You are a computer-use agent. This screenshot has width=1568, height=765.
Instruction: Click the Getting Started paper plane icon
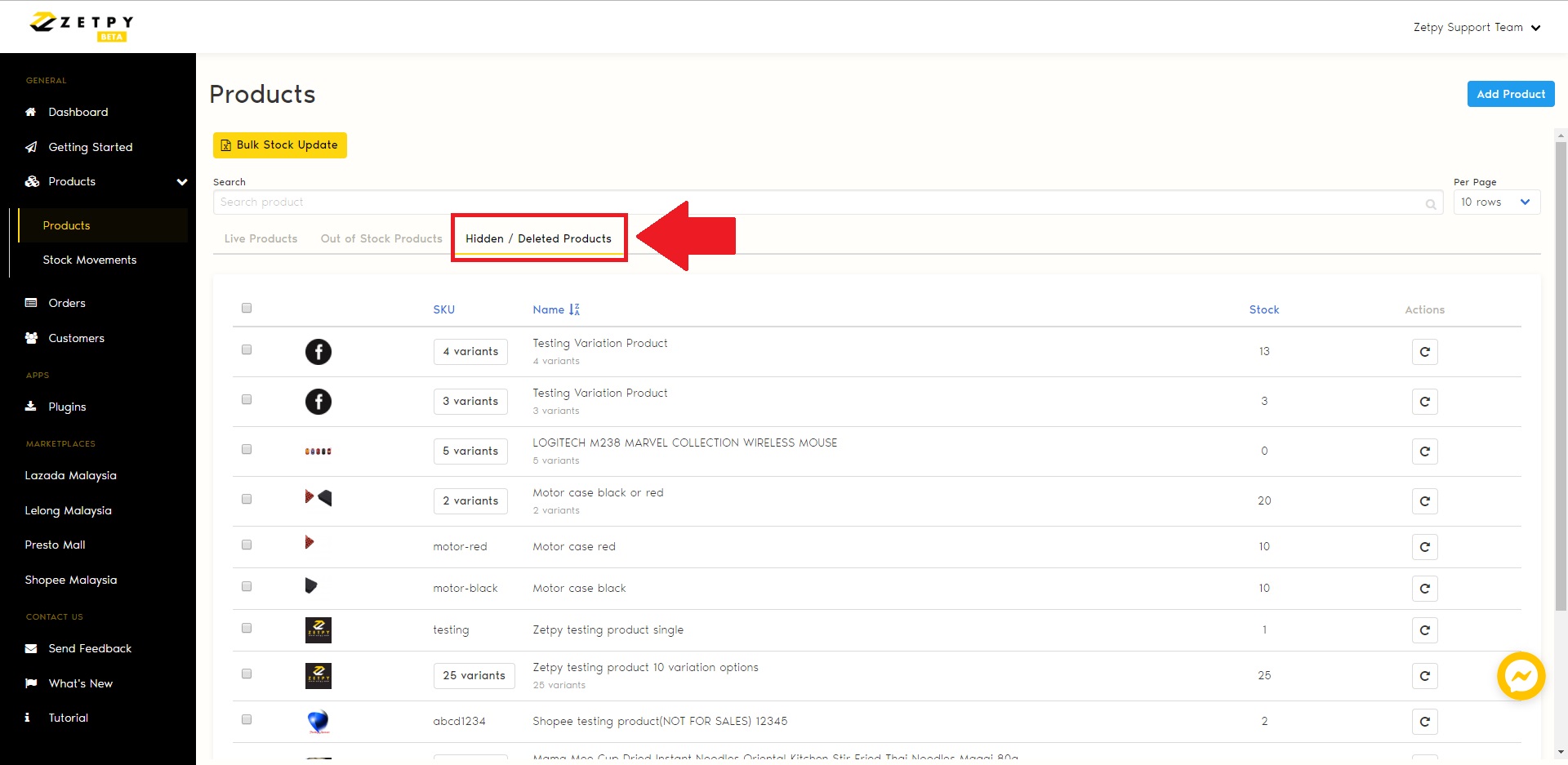click(x=31, y=147)
